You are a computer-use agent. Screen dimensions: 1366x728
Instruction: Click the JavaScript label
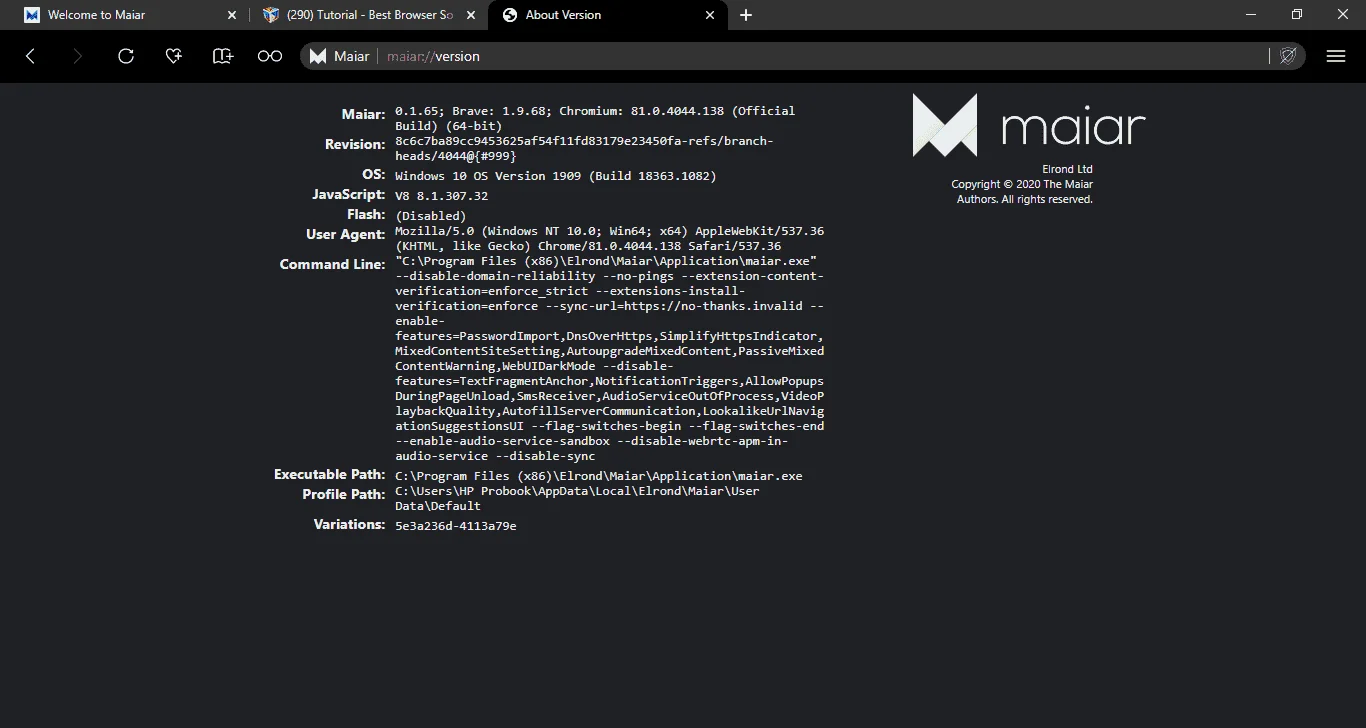pos(348,195)
